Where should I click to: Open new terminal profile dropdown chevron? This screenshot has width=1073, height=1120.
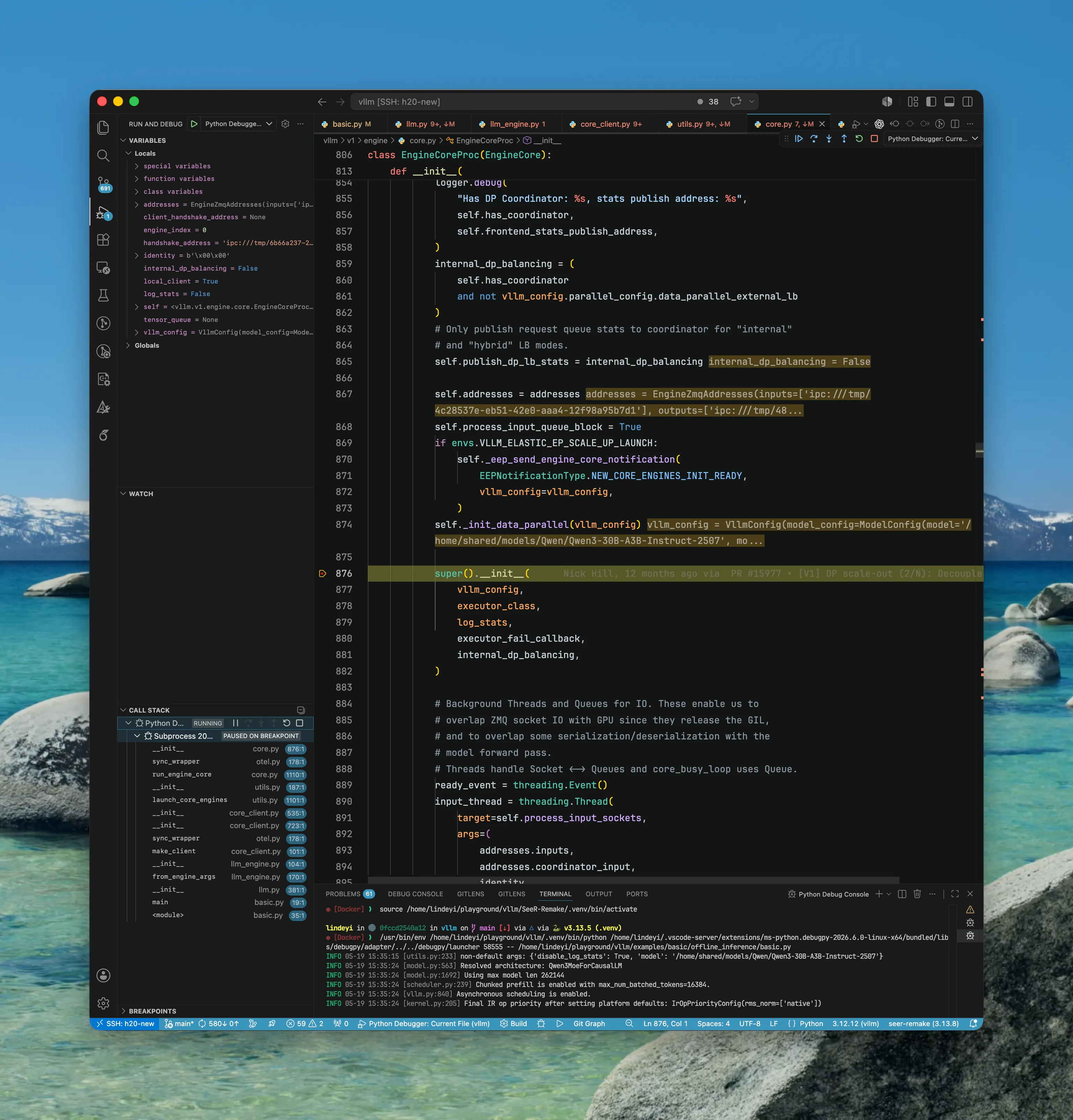tap(889, 894)
